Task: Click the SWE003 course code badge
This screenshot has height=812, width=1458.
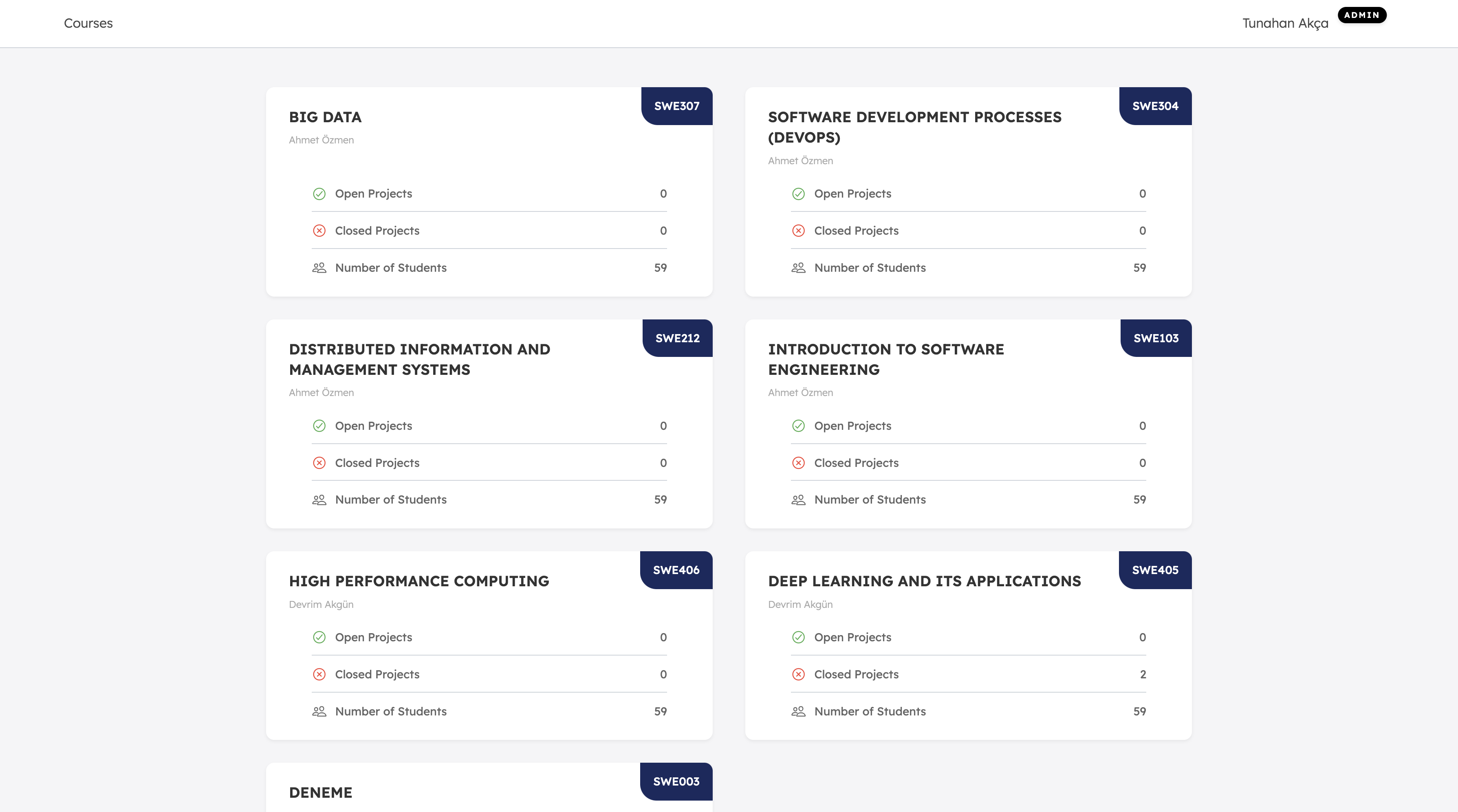Action: 676,781
